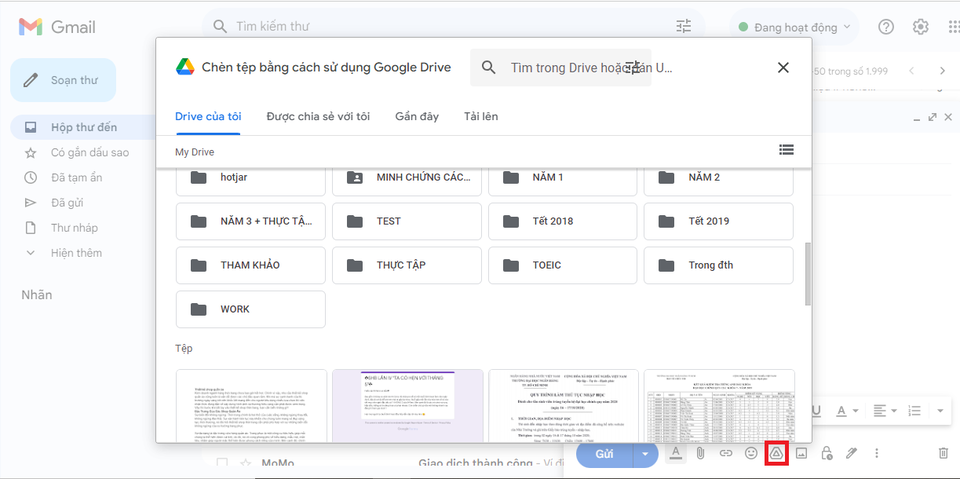Open the insert emoji picker
Viewport: 960px width, 479px height.
[751, 453]
